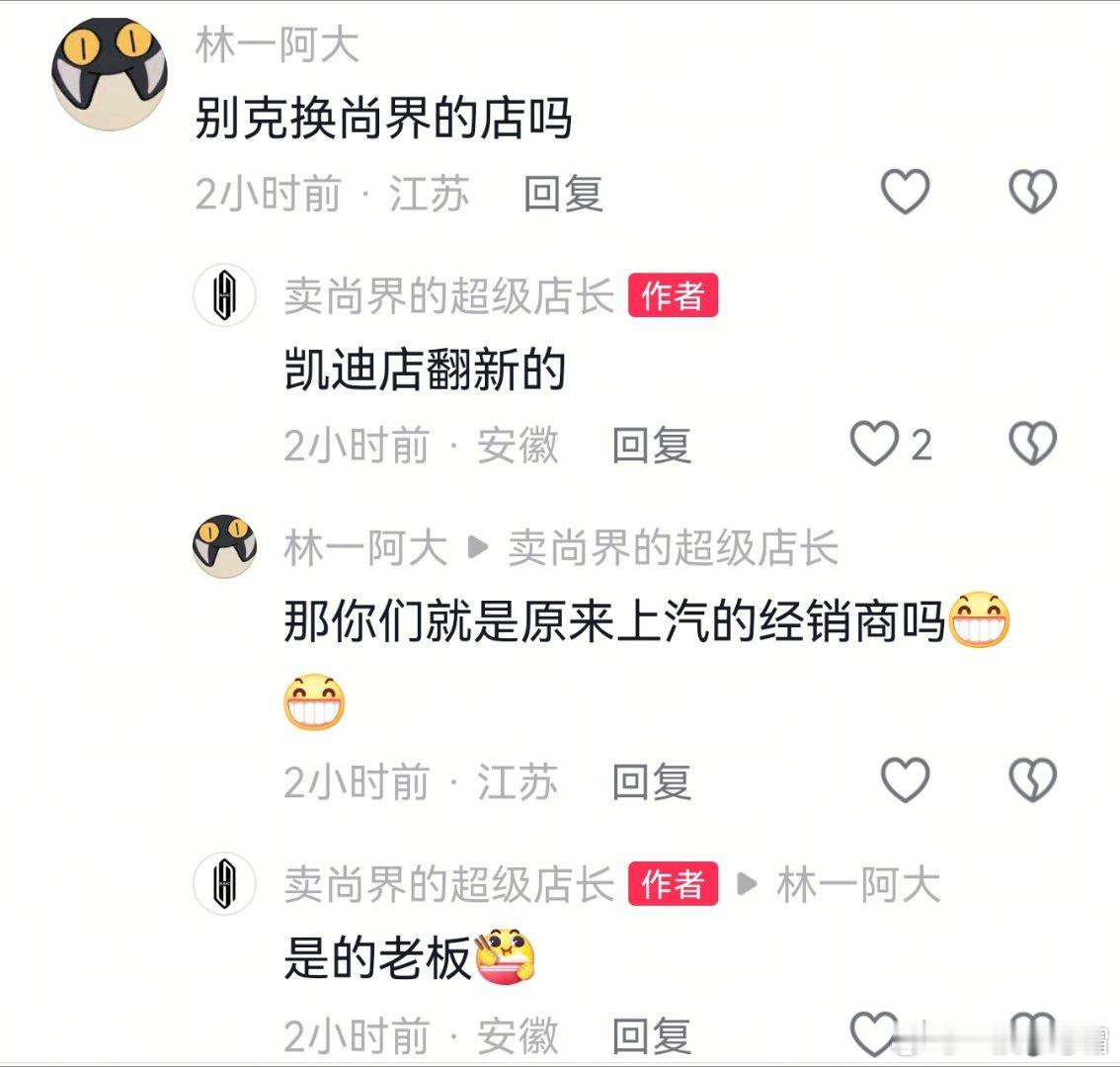Screen dimensions: 1120x1067
Task: Click 回复 under '是的老板'
Action: click(x=652, y=1035)
